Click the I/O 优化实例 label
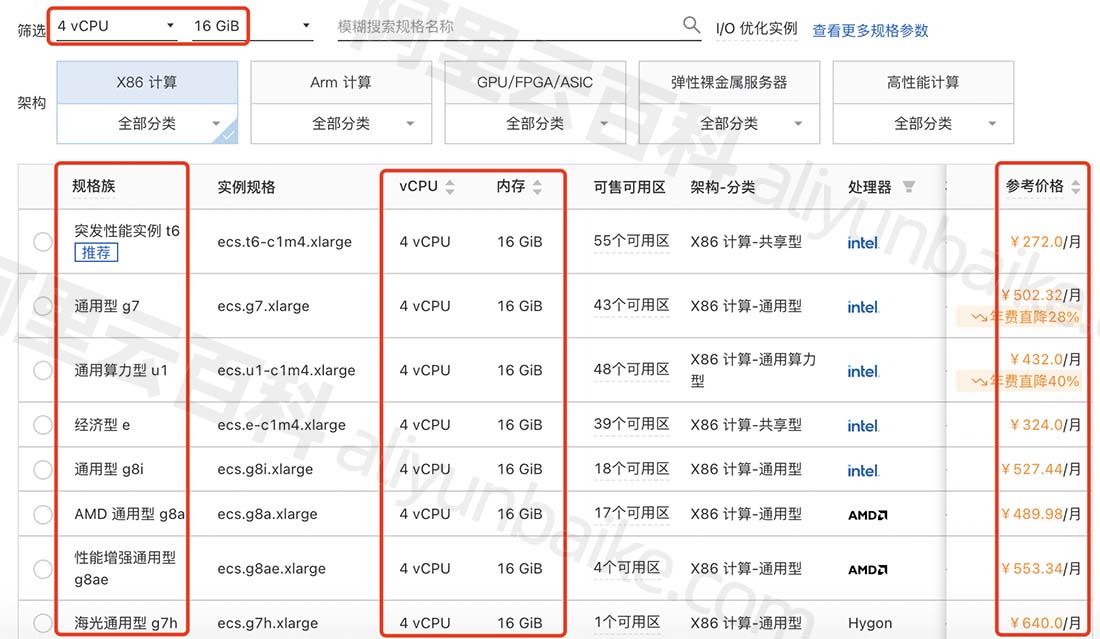Viewport: 1100px width, 639px height. coord(756,29)
